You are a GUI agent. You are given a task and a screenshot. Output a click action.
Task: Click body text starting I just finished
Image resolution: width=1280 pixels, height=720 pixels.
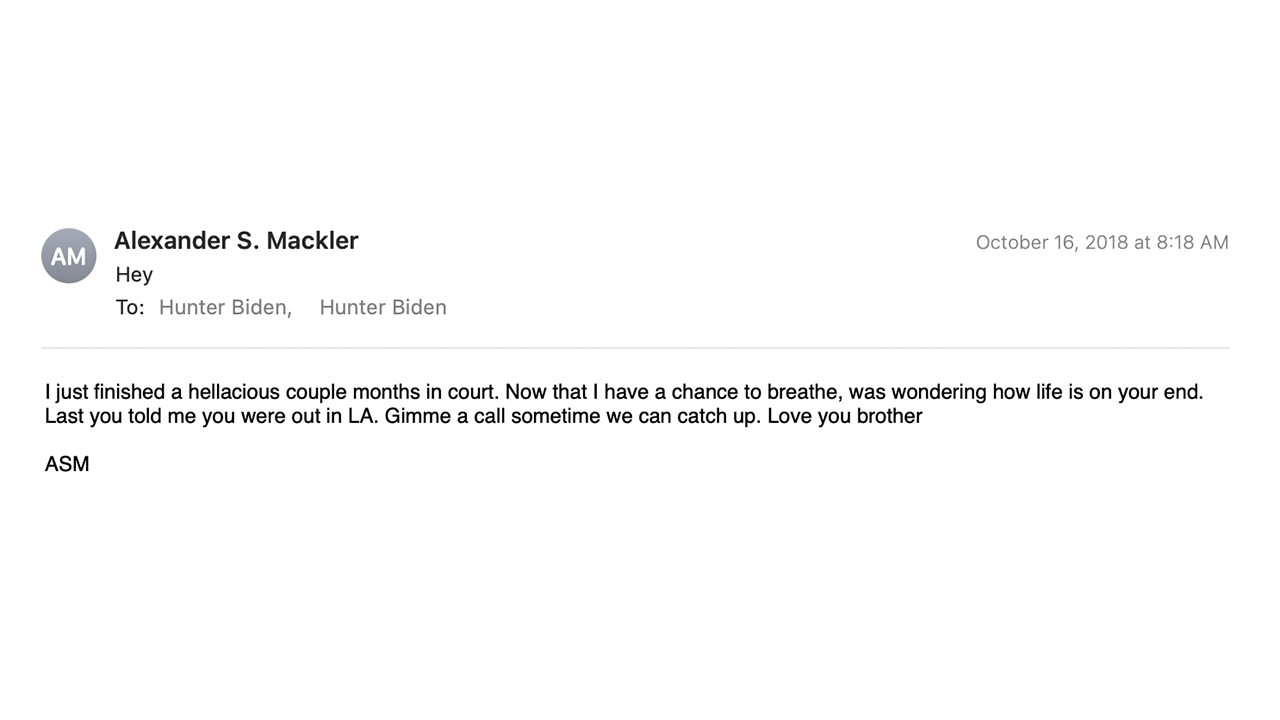coord(624,392)
